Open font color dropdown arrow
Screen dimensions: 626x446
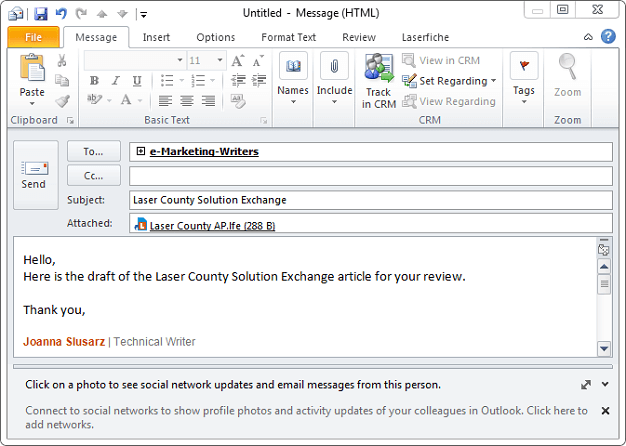(140, 100)
